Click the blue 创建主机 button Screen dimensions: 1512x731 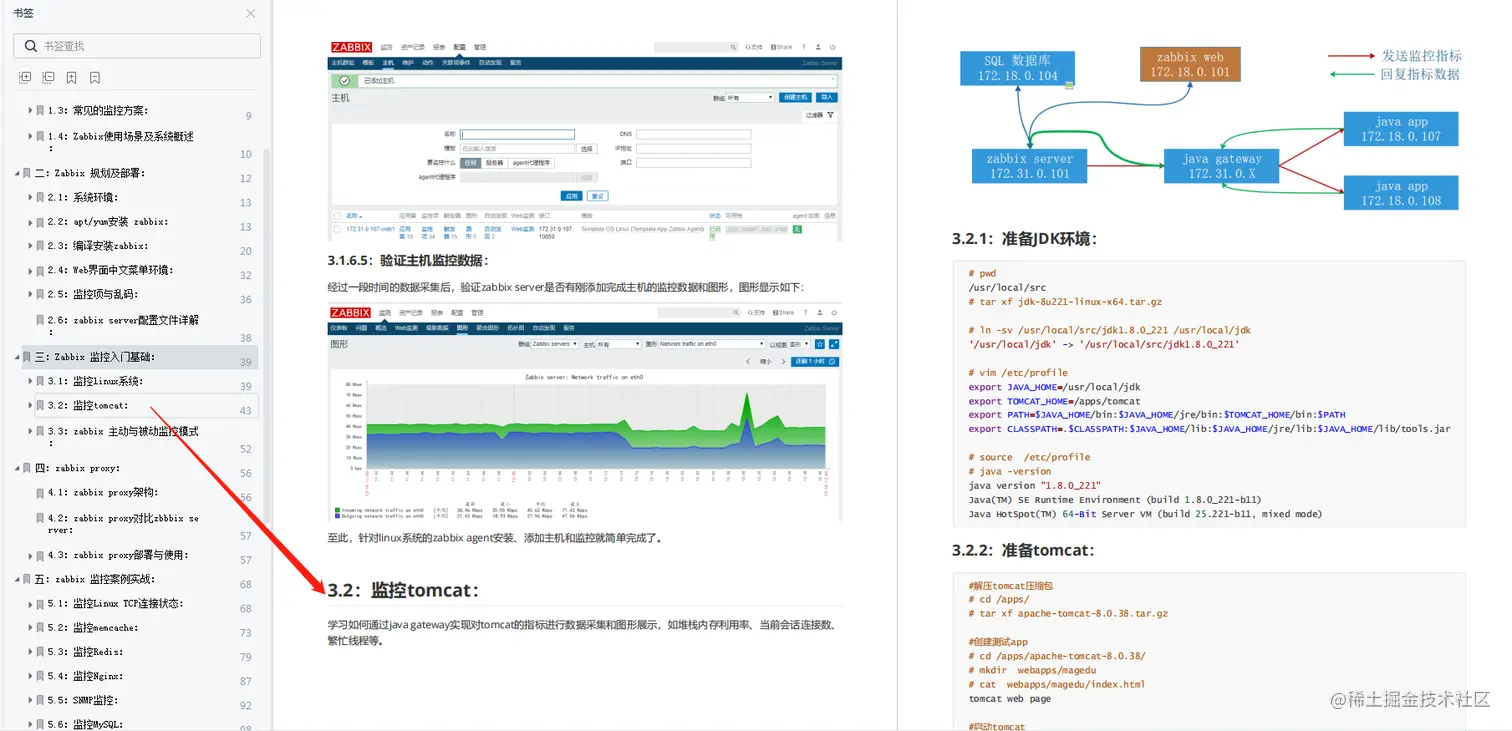(794, 97)
